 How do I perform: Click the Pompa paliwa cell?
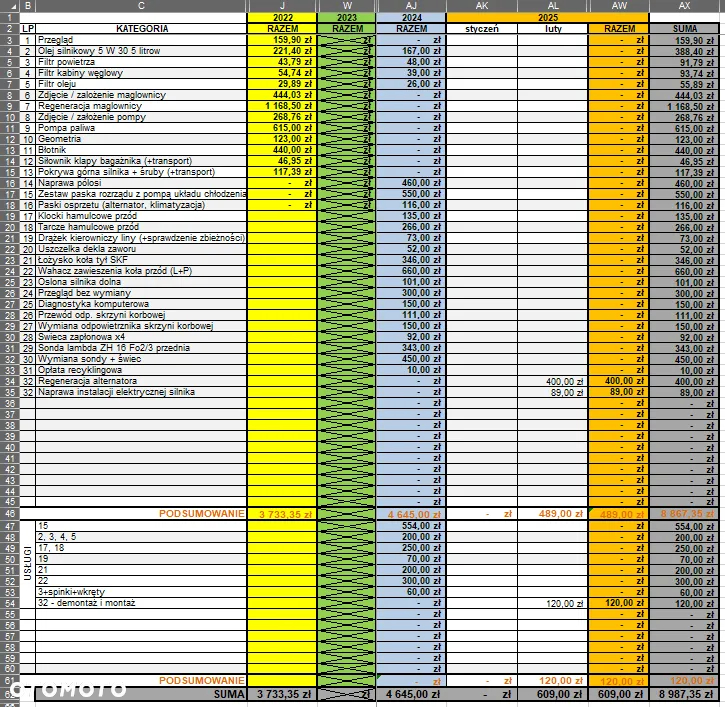pyautogui.click(x=141, y=128)
